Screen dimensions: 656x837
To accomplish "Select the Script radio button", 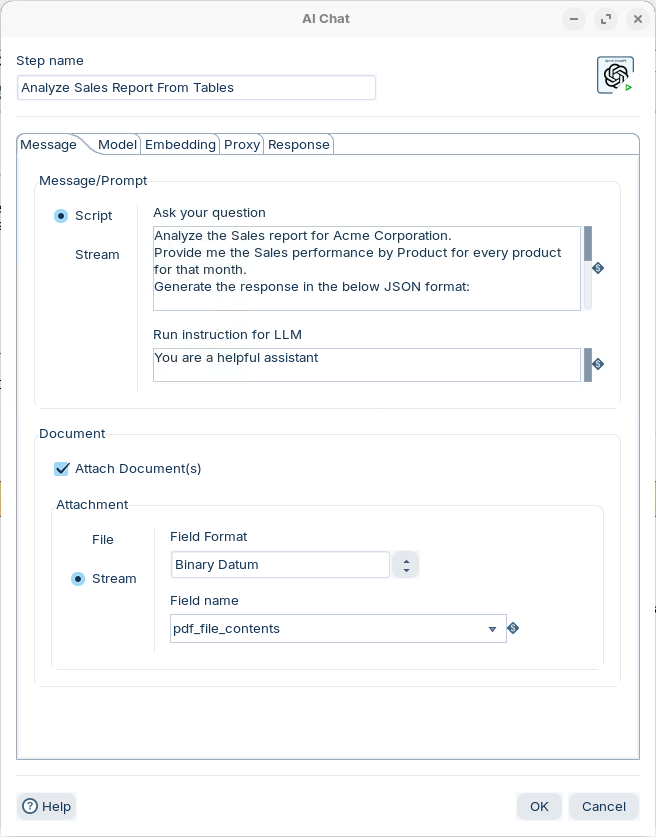I will click(x=62, y=216).
